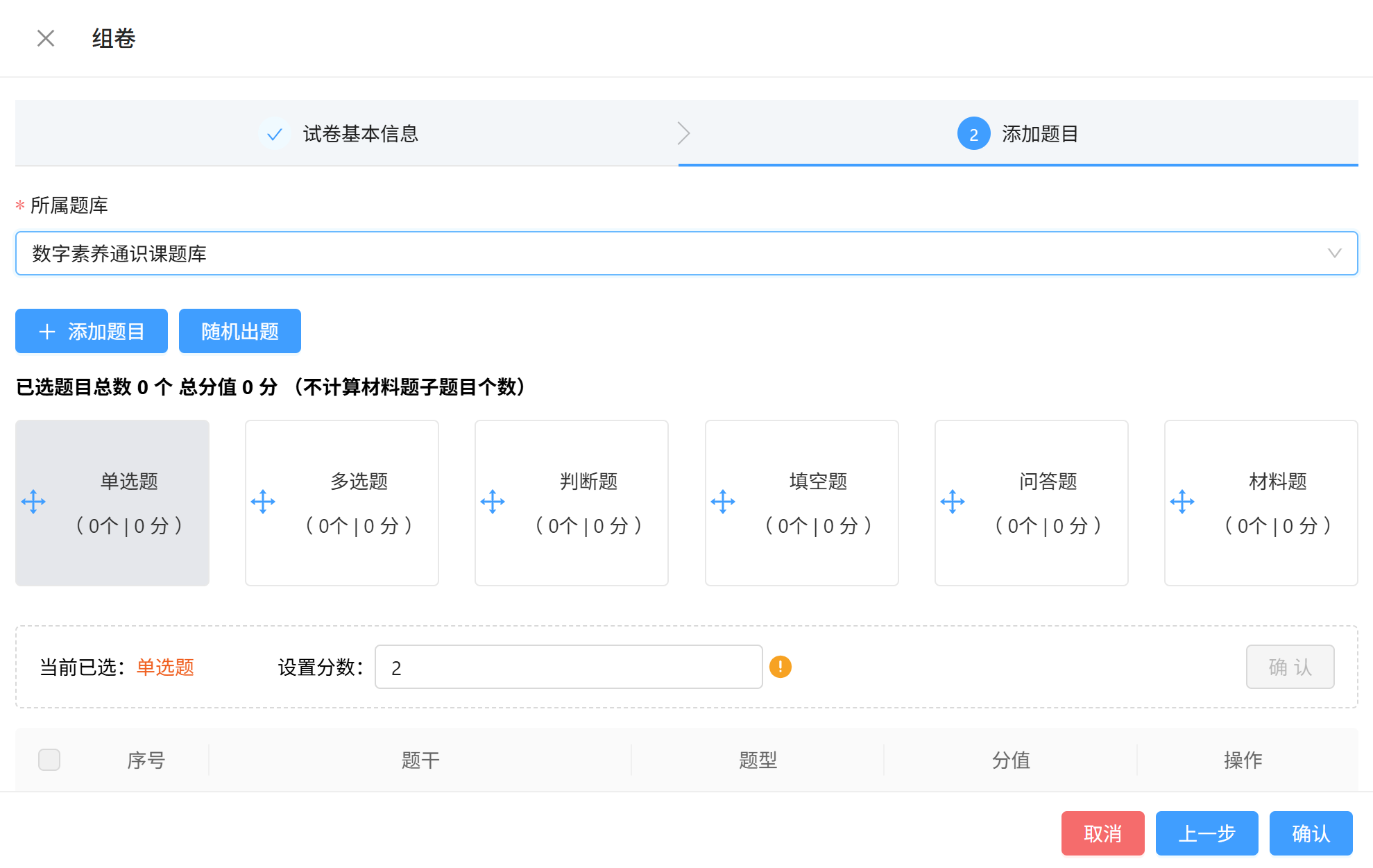The width and height of the screenshot is (1373, 868).
Task: Click the orange warning icon beside score input
Action: (x=781, y=667)
